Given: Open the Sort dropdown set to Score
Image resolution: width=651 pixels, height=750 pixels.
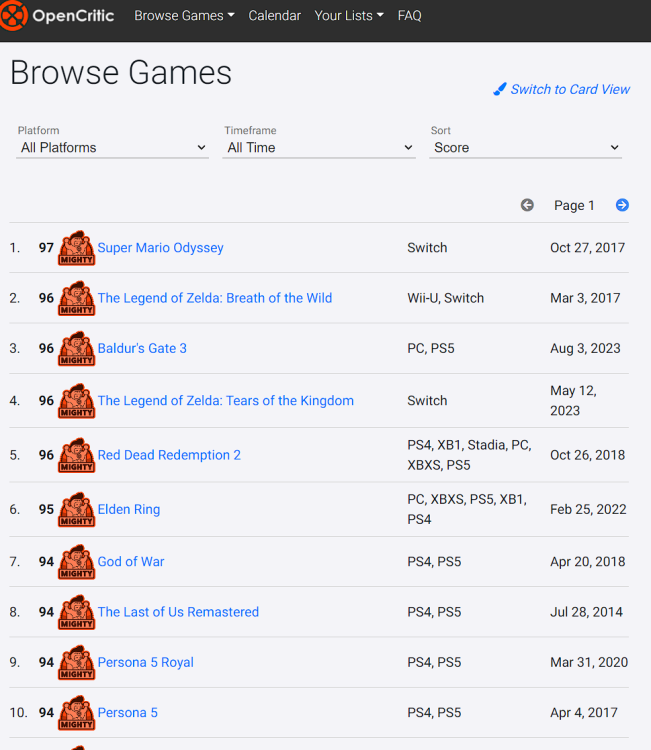Looking at the screenshot, I should tap(526, 148).
